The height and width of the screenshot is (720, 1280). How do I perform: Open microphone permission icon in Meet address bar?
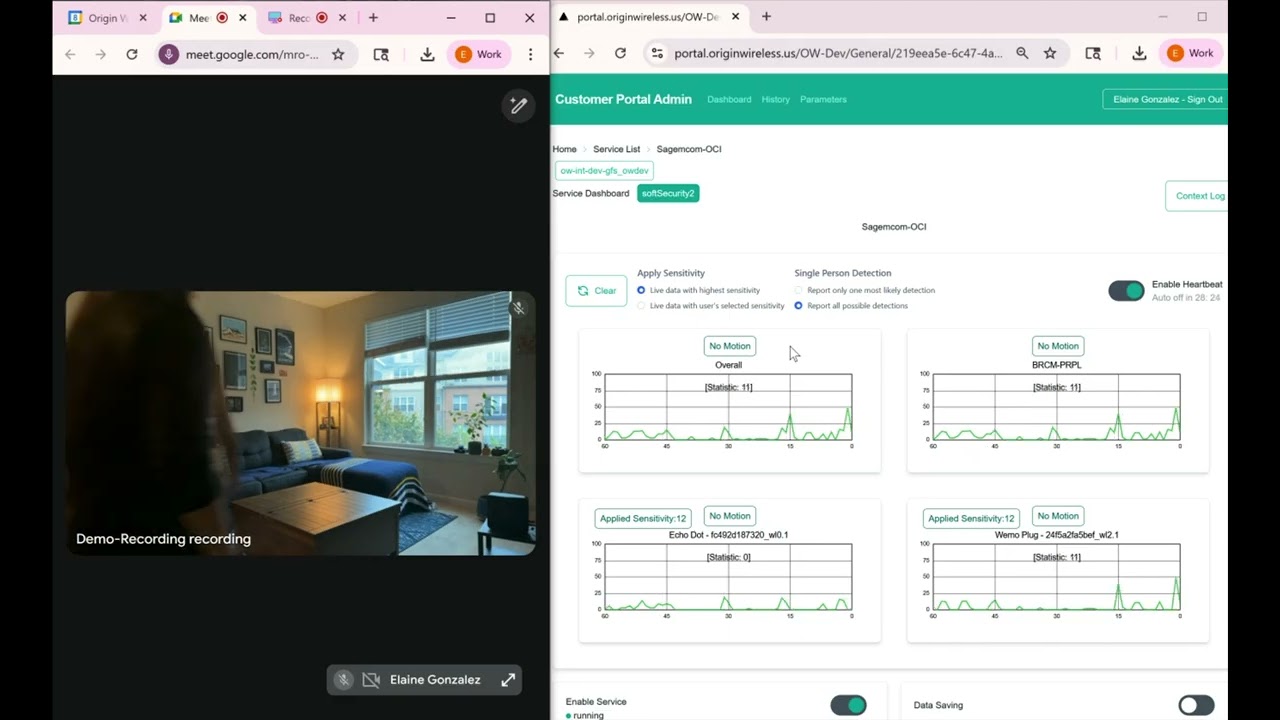(169, 54)
